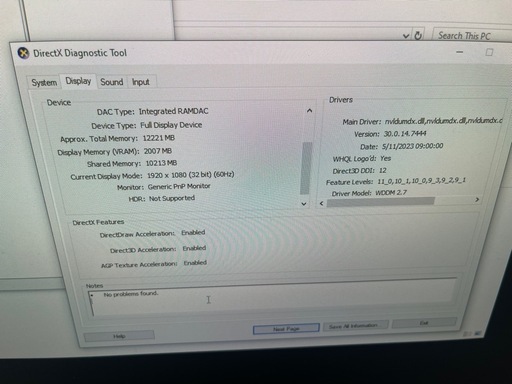The height and width of the screenshot is (384, 512).
Task: Click the Help button
Action: pyautogui.click(x=119, y=336)
